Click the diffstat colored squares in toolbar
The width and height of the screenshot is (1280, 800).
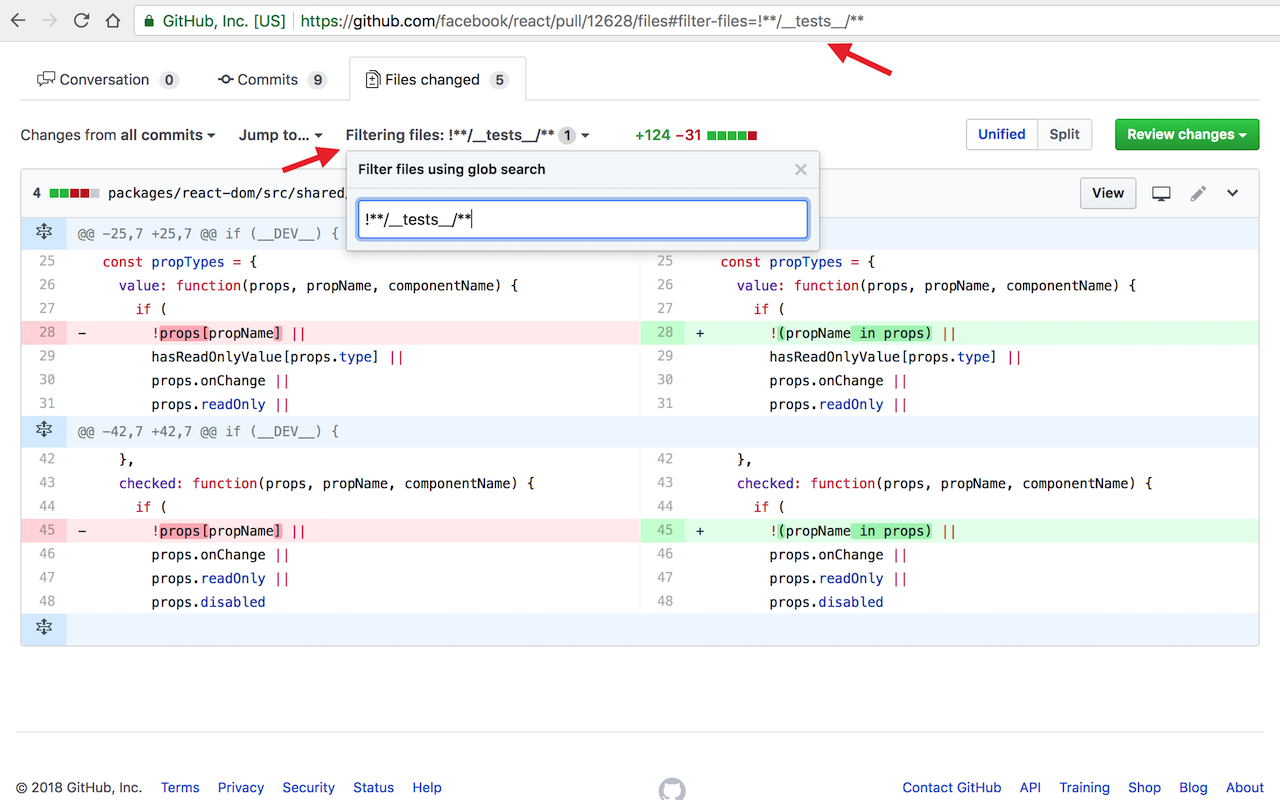[x=732, y=135]
